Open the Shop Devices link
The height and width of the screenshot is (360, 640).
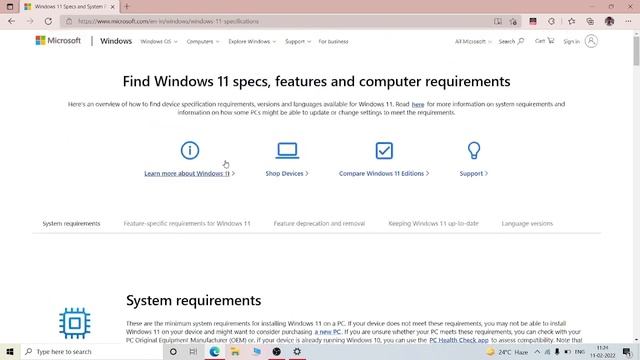click(x=287, y=173)
